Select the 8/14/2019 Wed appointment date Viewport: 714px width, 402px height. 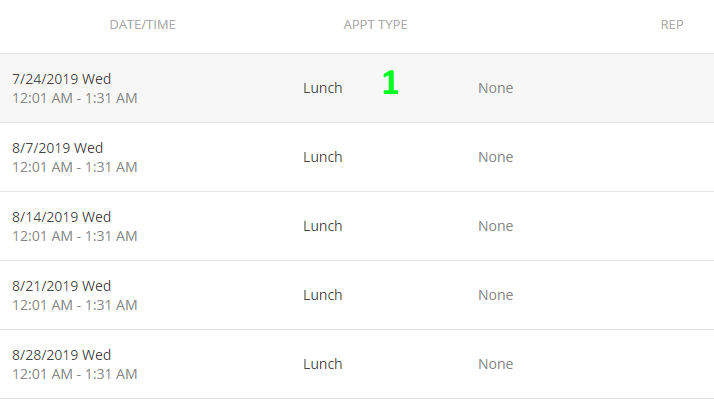click(x=61, y=217)
